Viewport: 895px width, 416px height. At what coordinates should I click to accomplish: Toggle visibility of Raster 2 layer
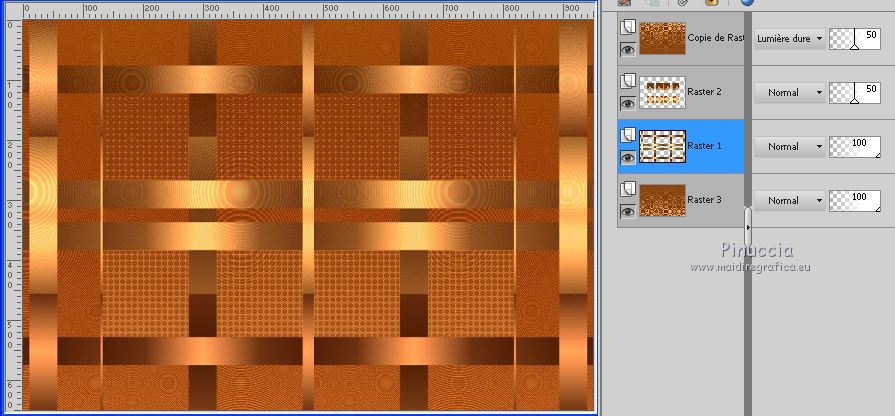628,103
